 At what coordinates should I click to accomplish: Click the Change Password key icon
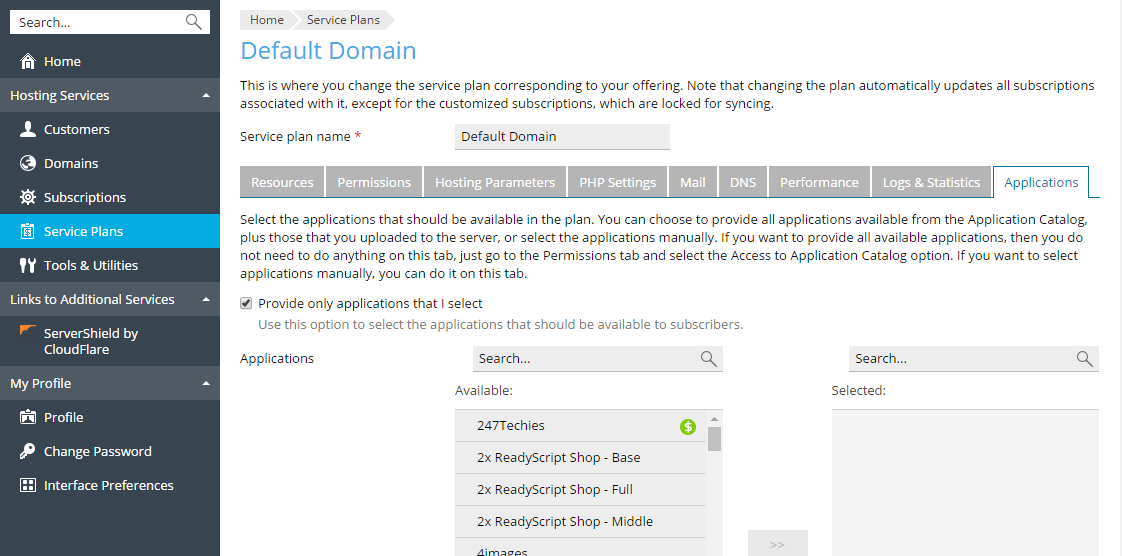[x=27, y=451]
